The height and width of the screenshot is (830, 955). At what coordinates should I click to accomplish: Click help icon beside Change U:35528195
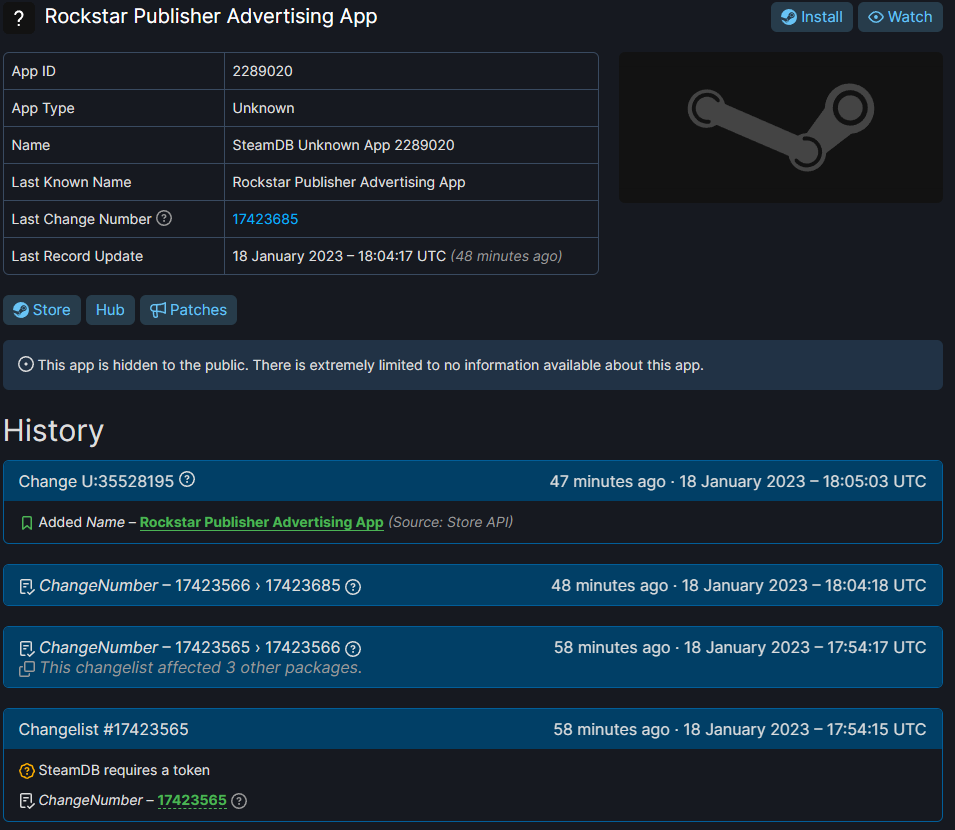(187, 480)
